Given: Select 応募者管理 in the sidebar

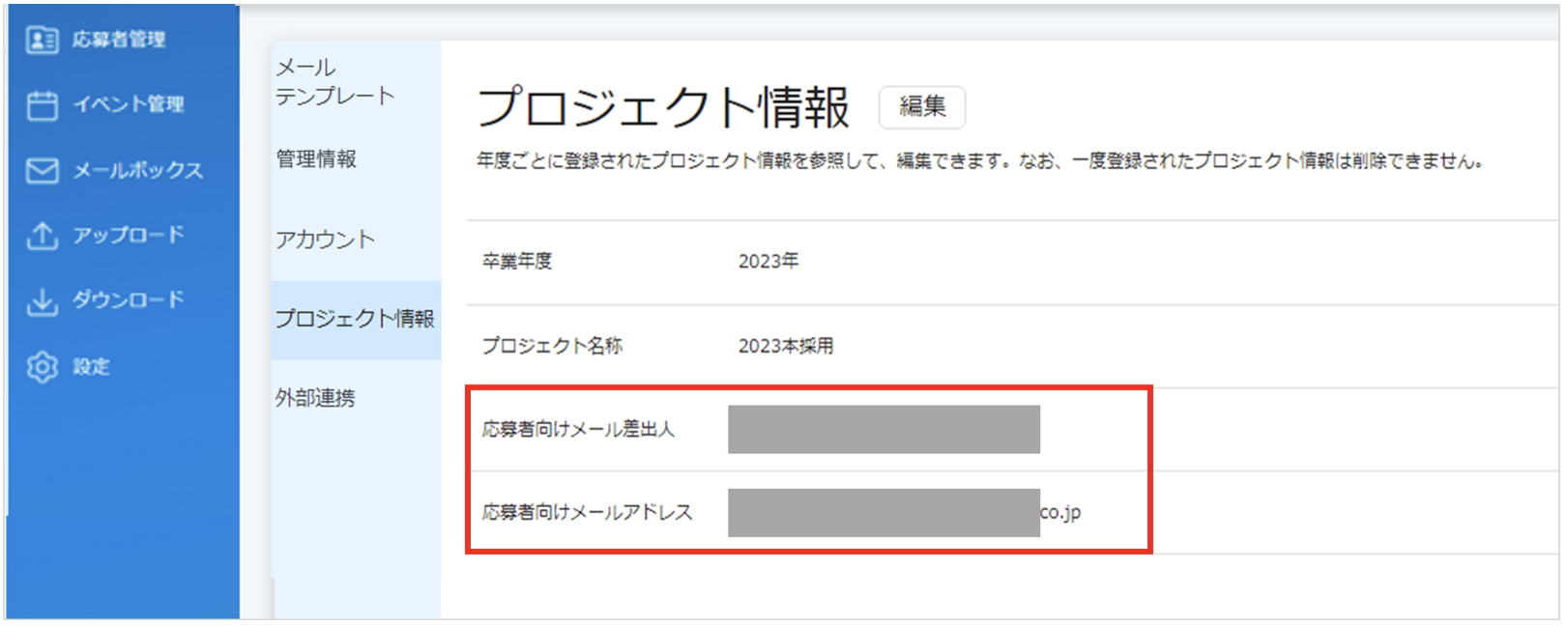Looking at the screenshot, I should pos(119,40).
